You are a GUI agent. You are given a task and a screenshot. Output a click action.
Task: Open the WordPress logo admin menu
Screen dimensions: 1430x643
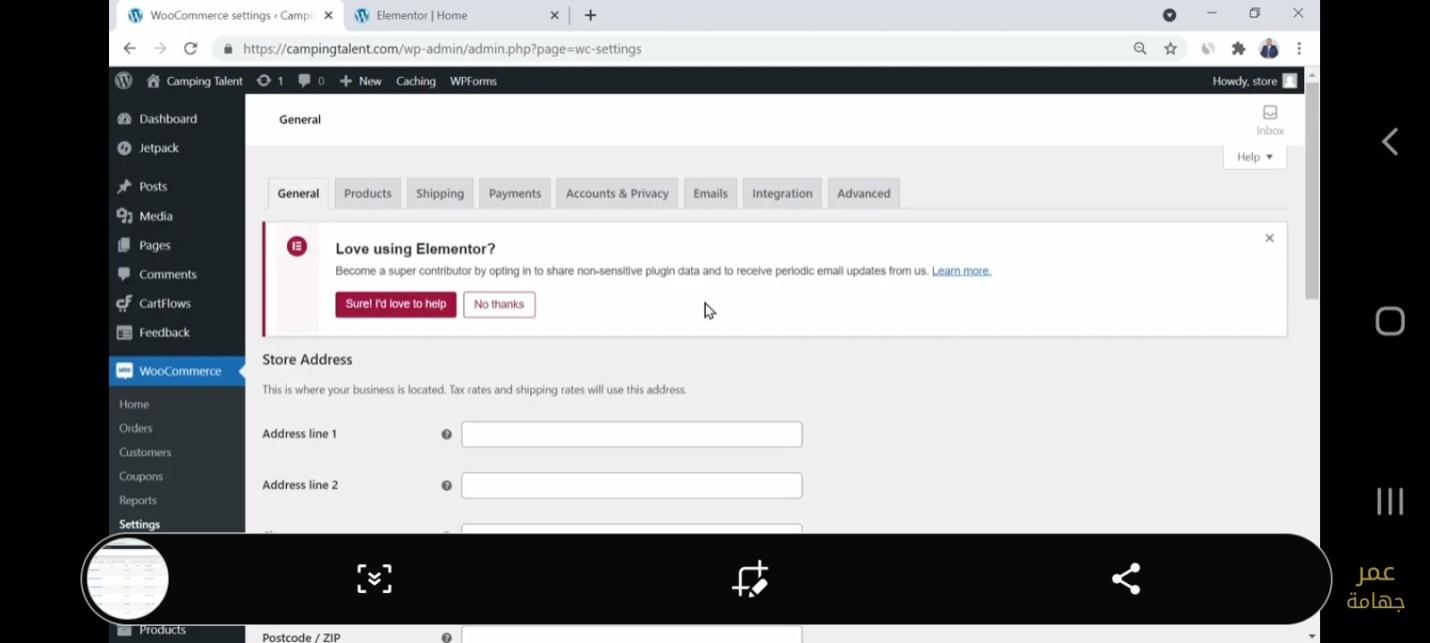[124, 81]
